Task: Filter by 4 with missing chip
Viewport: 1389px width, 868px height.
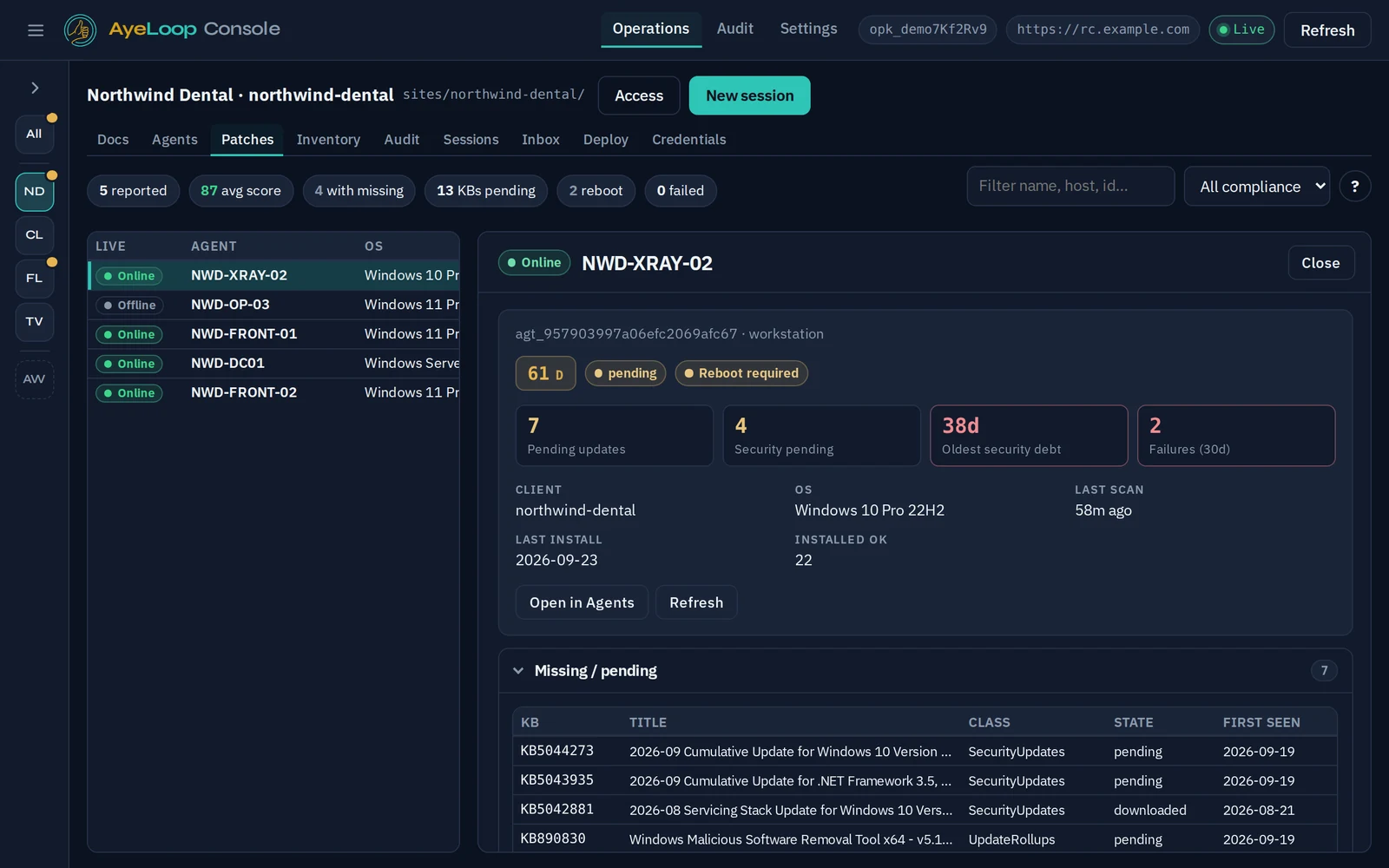Action: coord(359,191)
